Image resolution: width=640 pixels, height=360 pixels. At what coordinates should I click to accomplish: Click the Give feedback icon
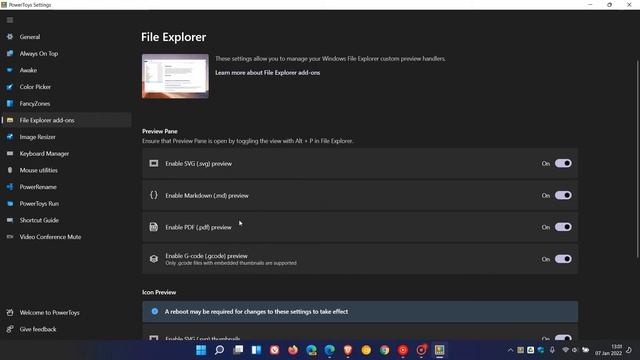(10, 329)
